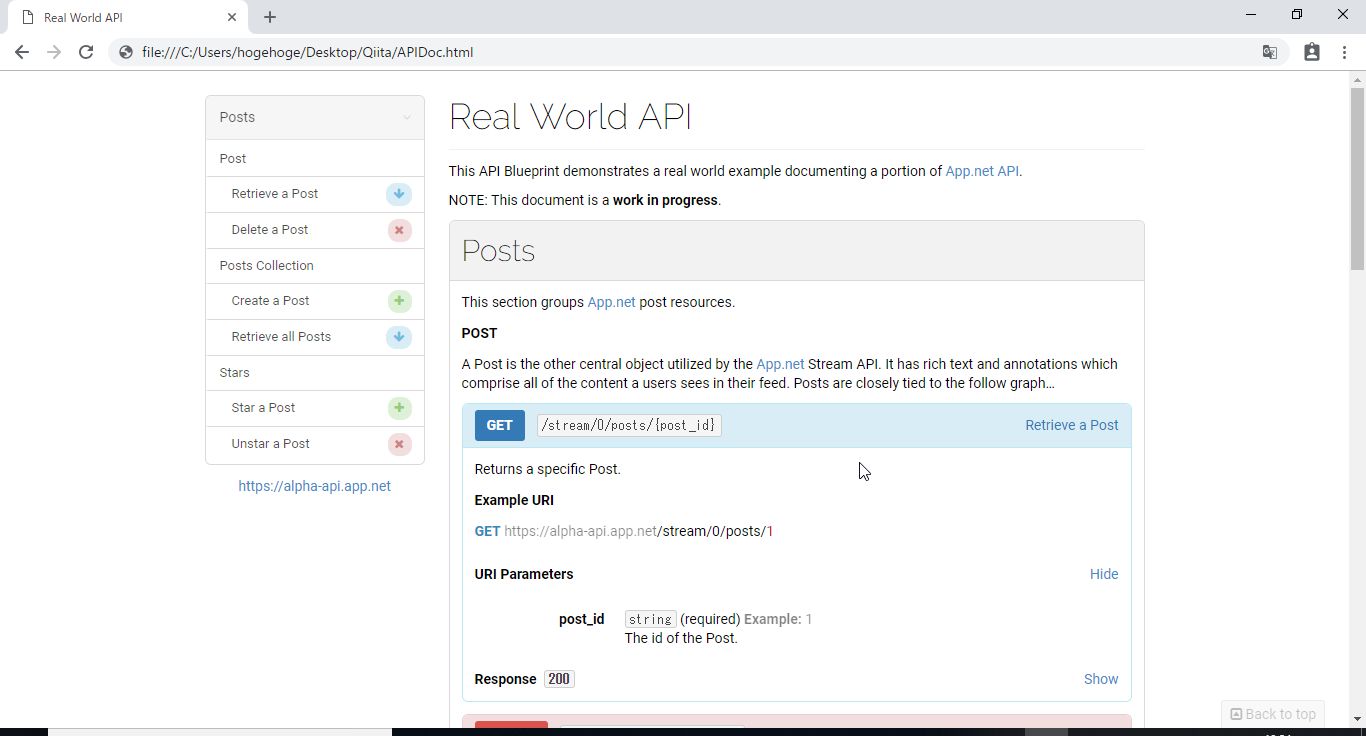Hide the URI Parameters section
The width and height of the screenshot is (1366, 736).
(1103, 574)
